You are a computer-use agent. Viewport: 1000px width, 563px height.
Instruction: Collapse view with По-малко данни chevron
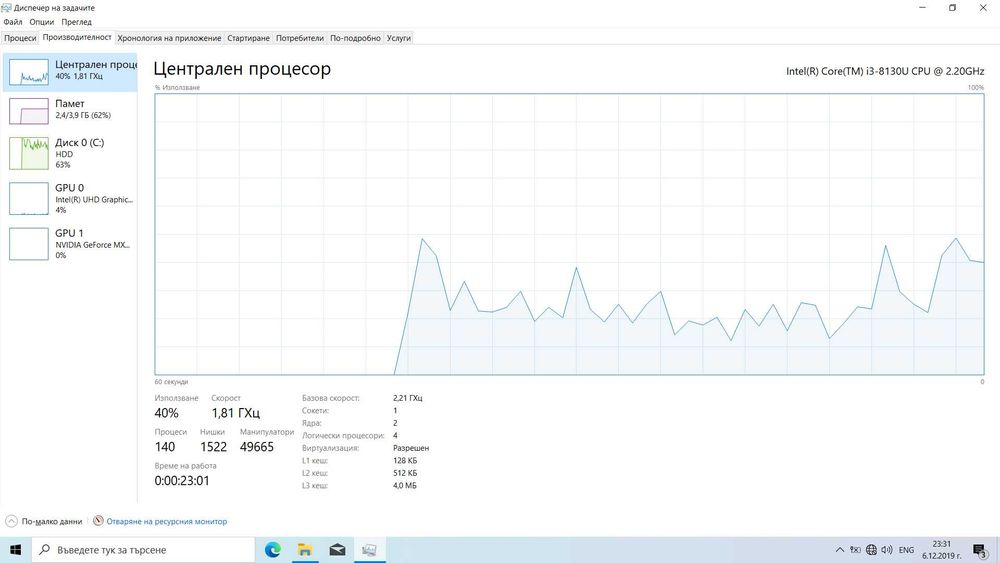click(x=11, y=521)
